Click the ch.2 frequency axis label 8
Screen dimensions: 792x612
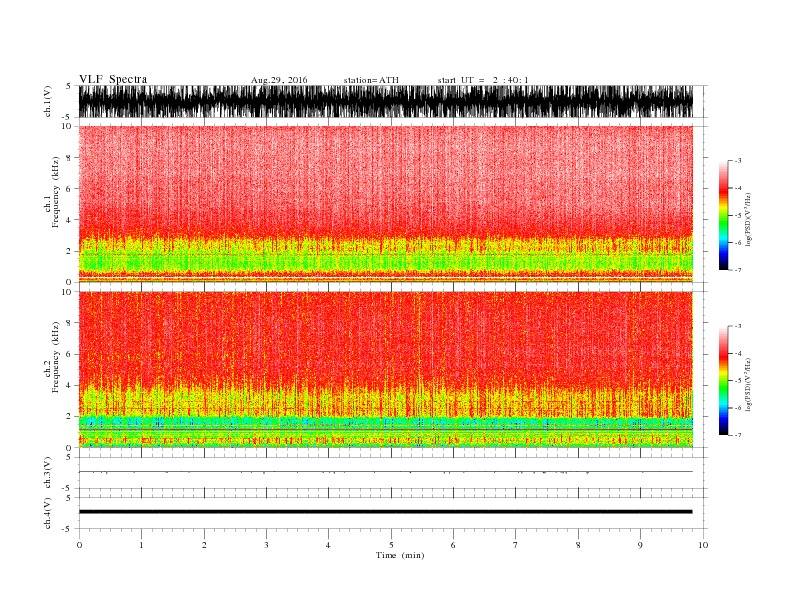69,323
